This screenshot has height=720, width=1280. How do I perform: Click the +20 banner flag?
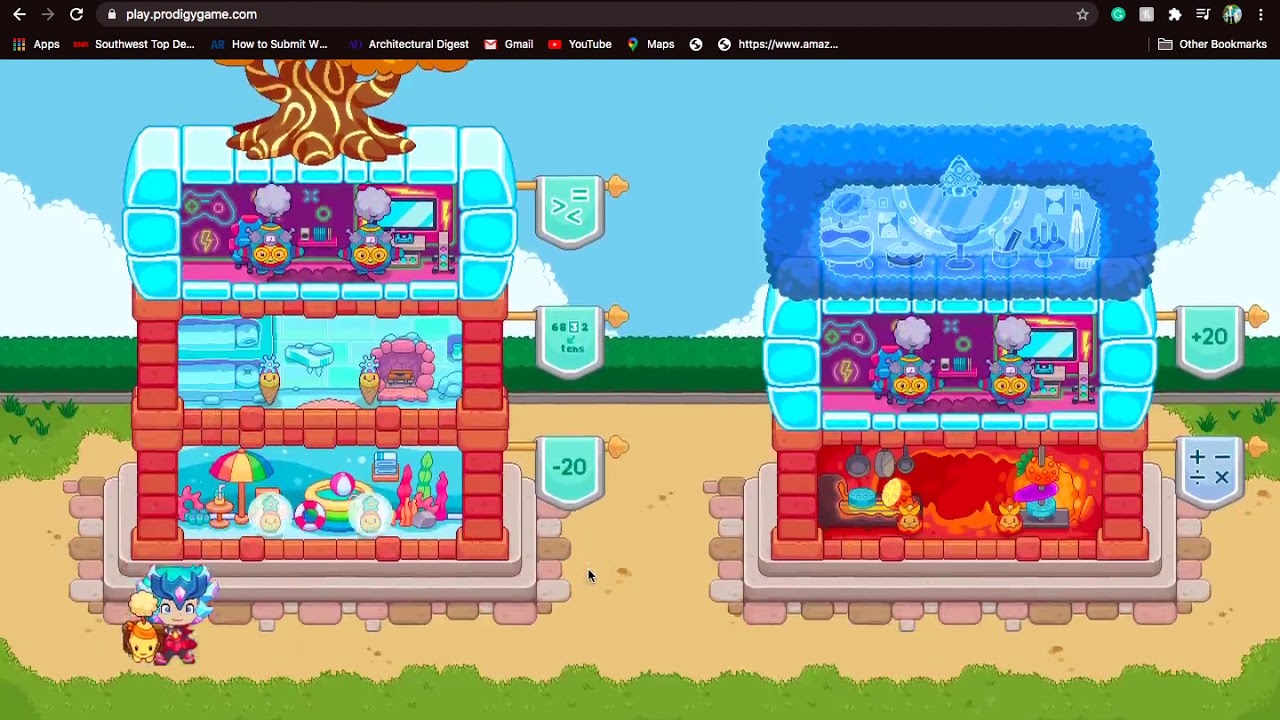1210,341
